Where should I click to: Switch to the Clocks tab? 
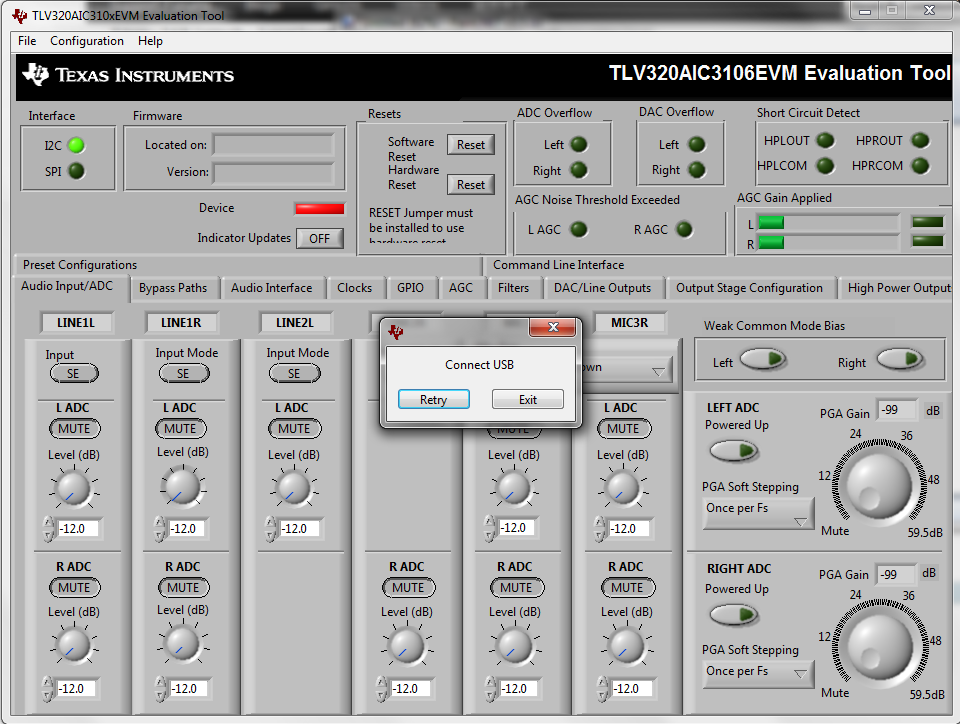click(354, 288)
